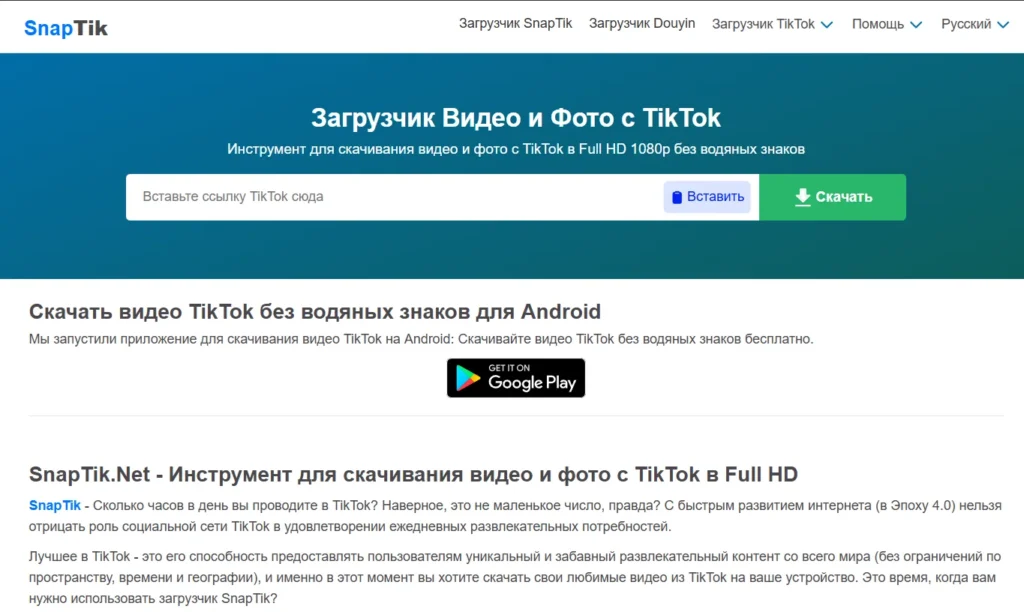Click the text starting Мы запустили приложение
The height and width of the screenshot is (612, 1024).
tap(421, 339)
